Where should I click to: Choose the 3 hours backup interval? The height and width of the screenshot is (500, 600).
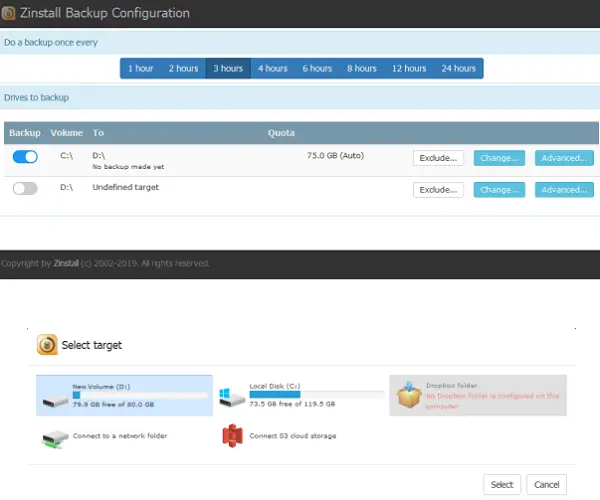coord(228,68)
